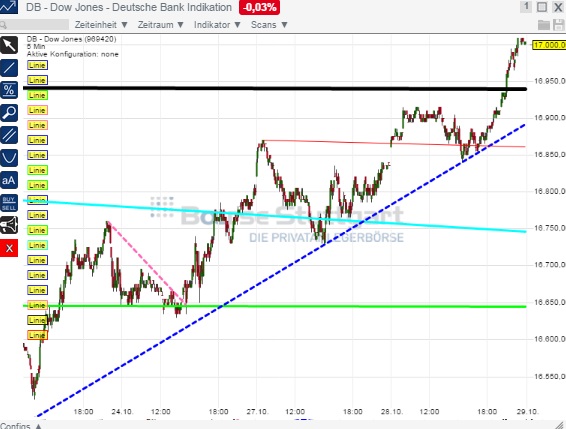Select the arrow pointer tool
Image resolution: width=566 pixels, height=429 pixels.
(9, 45)
